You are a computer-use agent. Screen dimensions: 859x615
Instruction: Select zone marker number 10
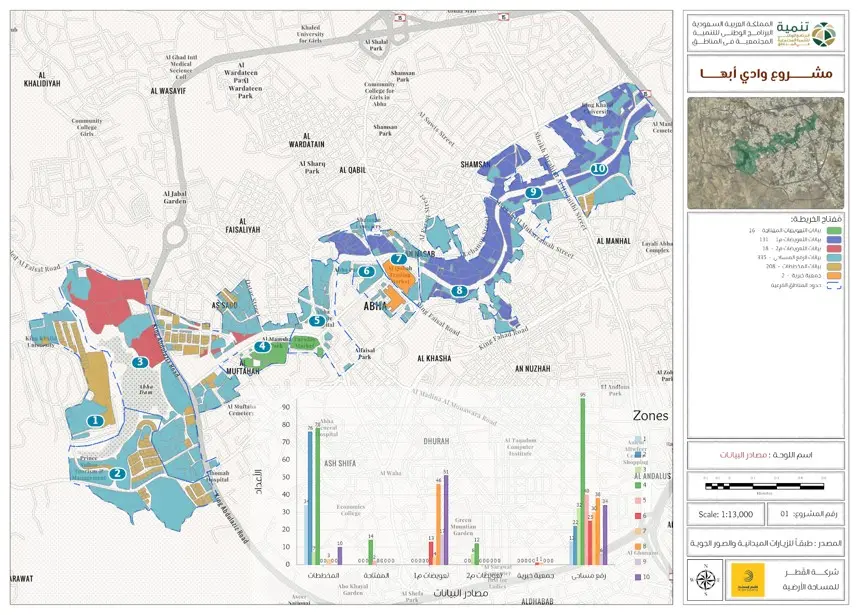point(598,169)
